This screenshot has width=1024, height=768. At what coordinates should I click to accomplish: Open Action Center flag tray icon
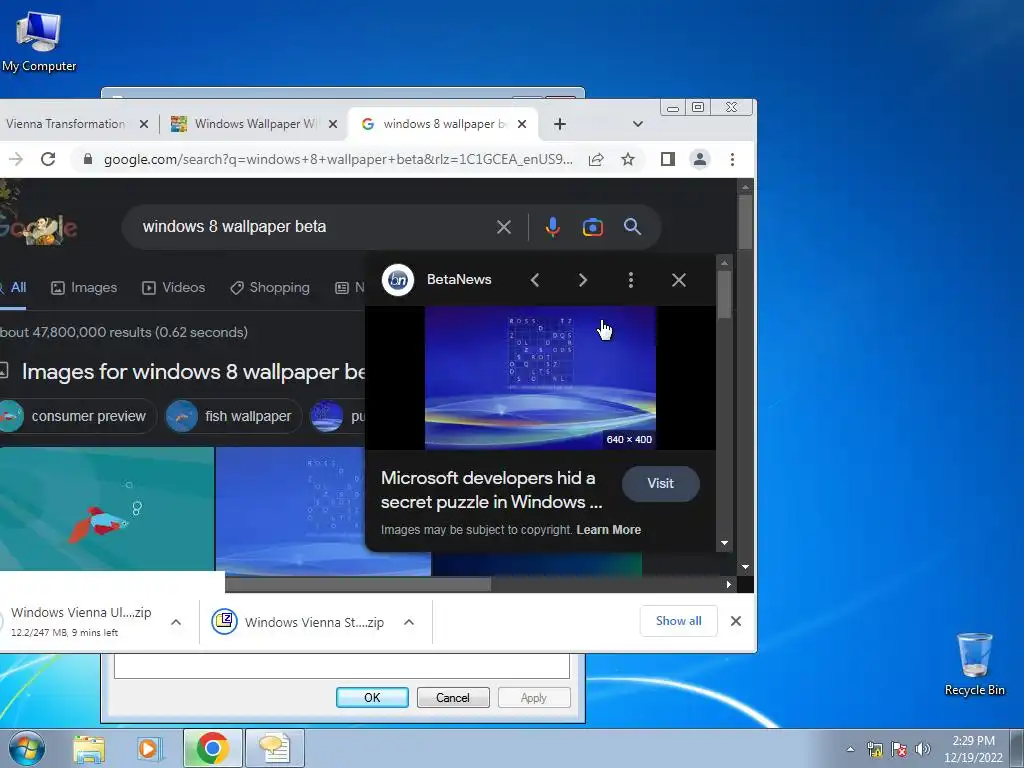pyautogui.click(x=899, y=749)
